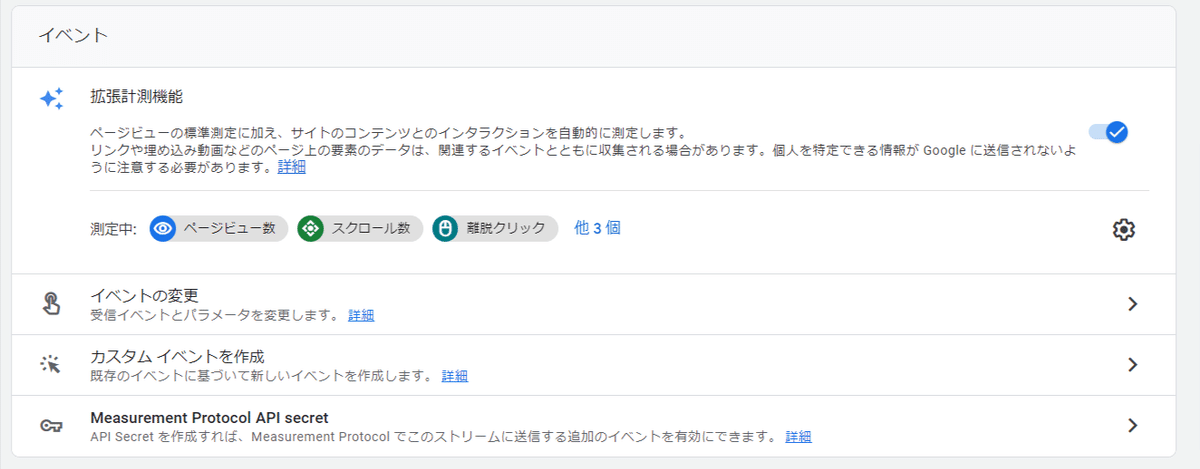Select the 離脱クリック chip label
This screenshot has width=1200, height=469.
pos(506,228)
